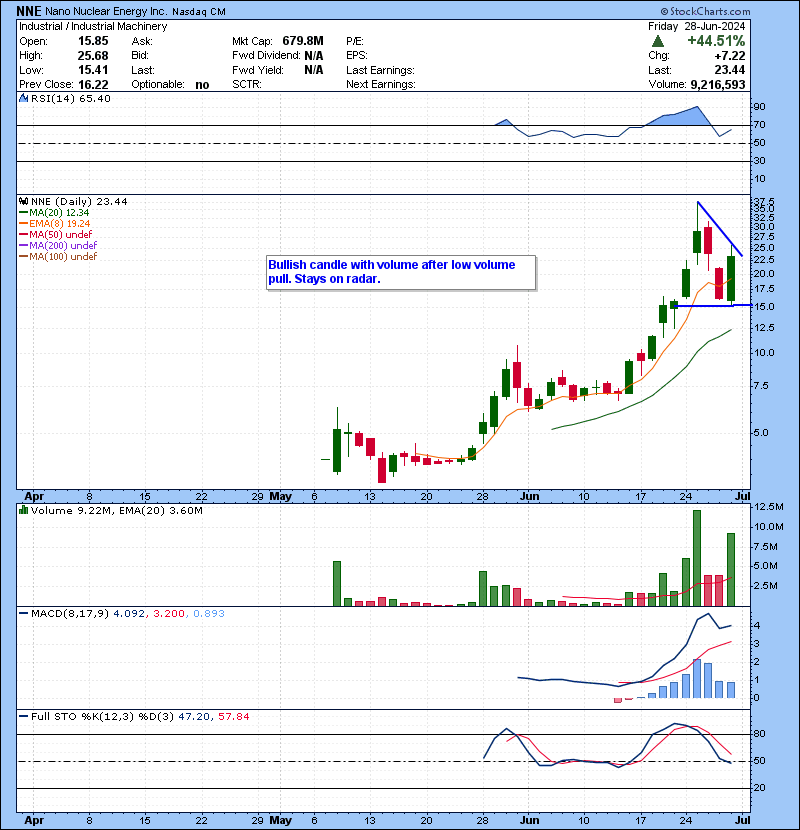Click the volume bars icon beside Volume 9.22M
Image resolution: width=800 pixels, height=830 pixels.
[x=23, y=510]
